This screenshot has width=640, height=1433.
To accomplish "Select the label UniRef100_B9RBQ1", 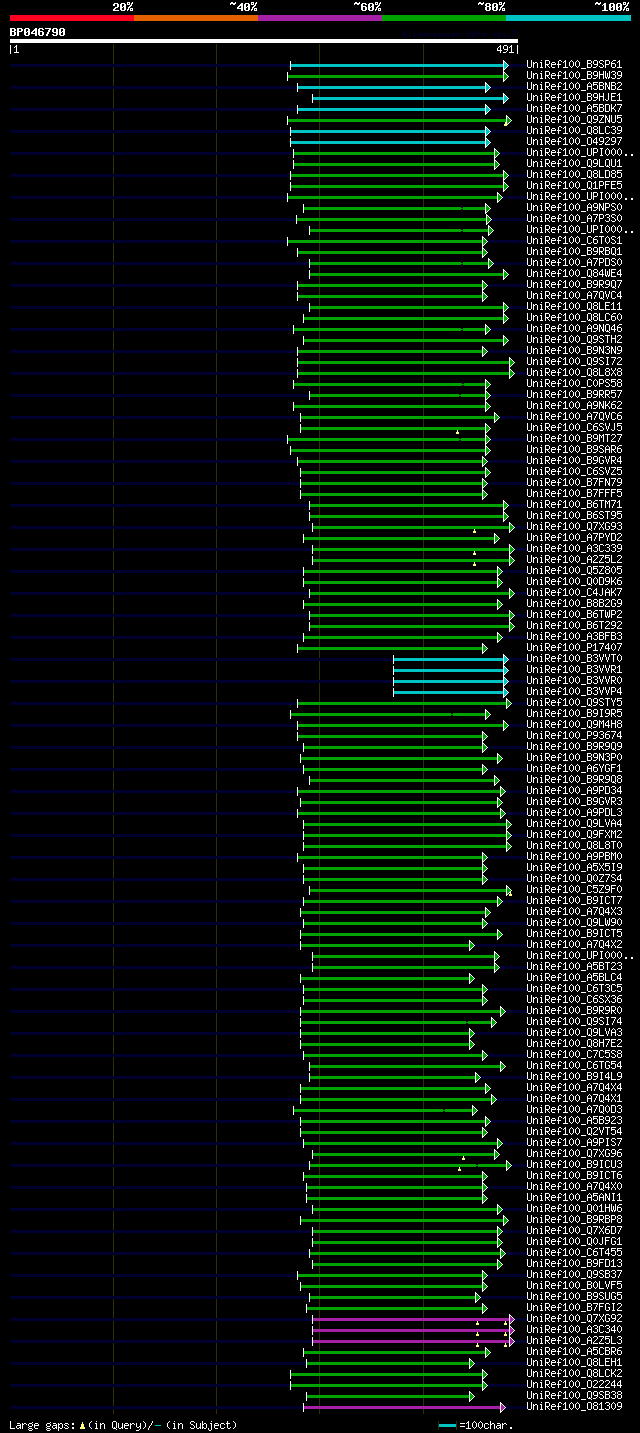I will pos(574,252).
